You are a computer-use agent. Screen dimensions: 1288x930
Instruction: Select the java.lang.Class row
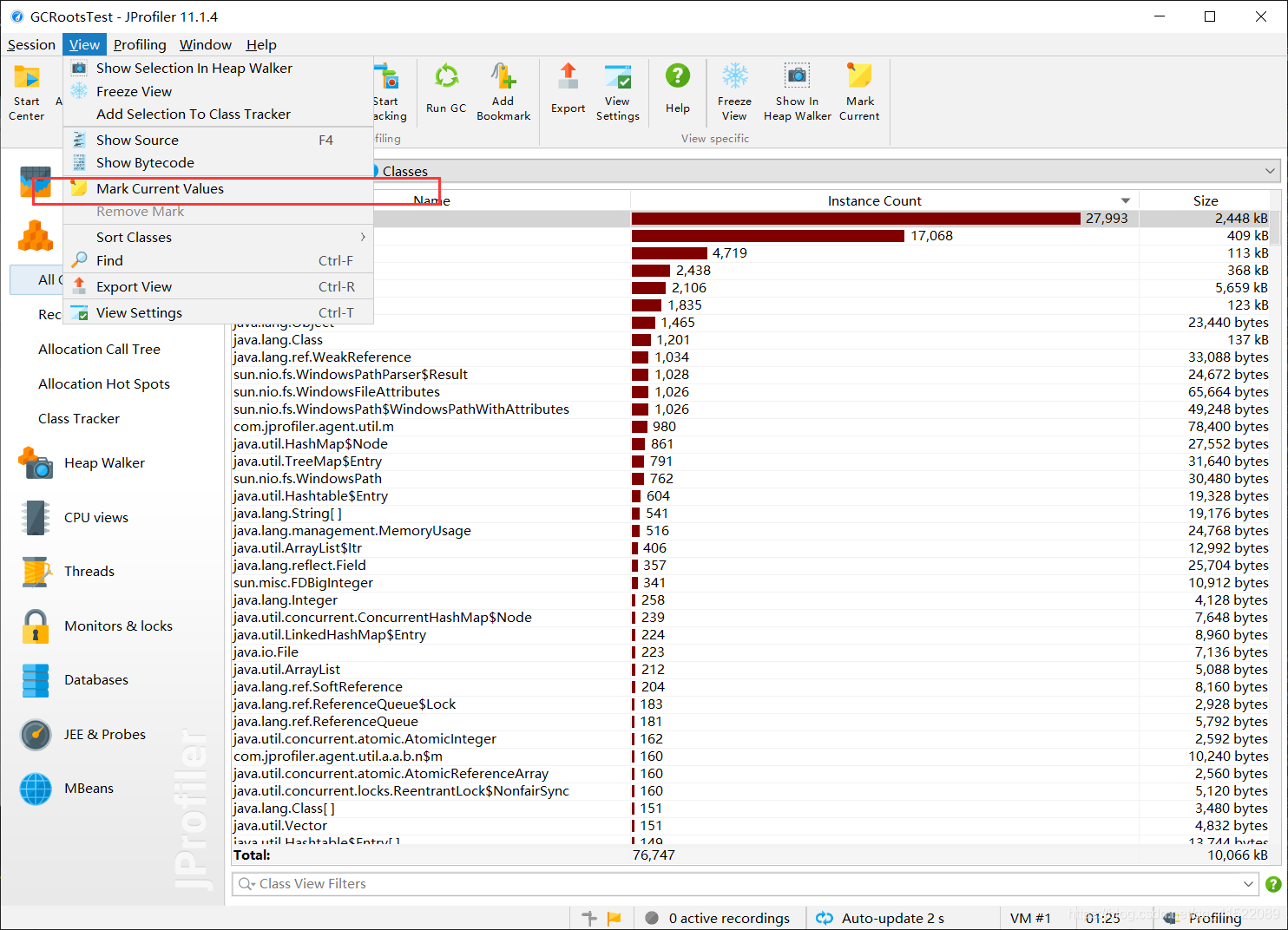point(751,340)
